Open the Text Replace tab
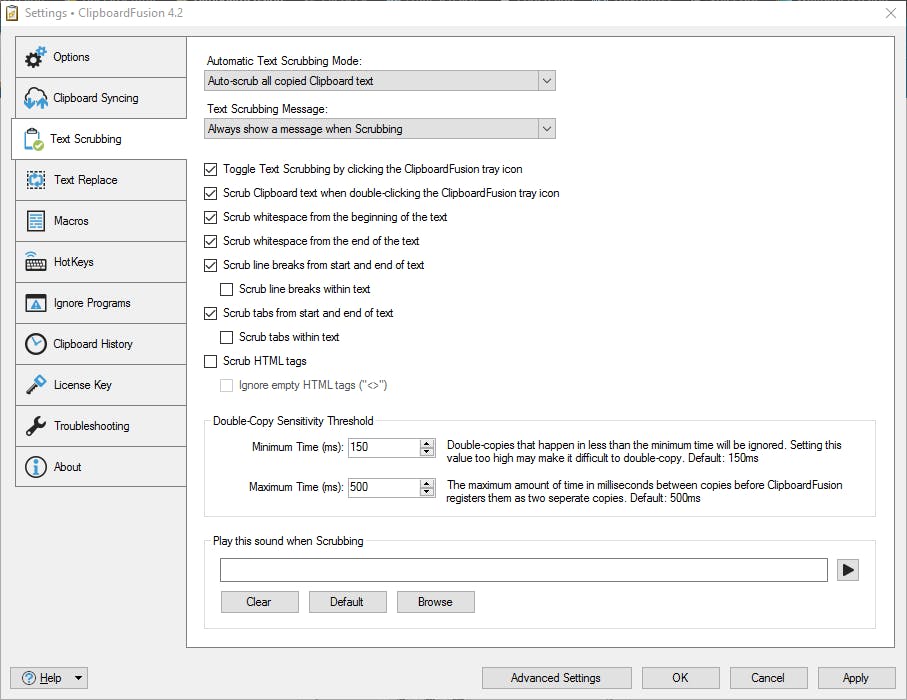Image resolution: width=907 pixels, height=700 pixels. 101,180
